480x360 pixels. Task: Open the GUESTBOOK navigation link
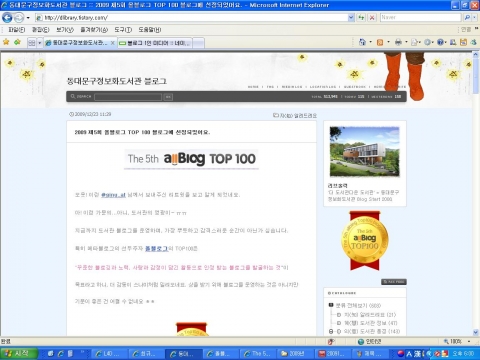click(355, 87)
